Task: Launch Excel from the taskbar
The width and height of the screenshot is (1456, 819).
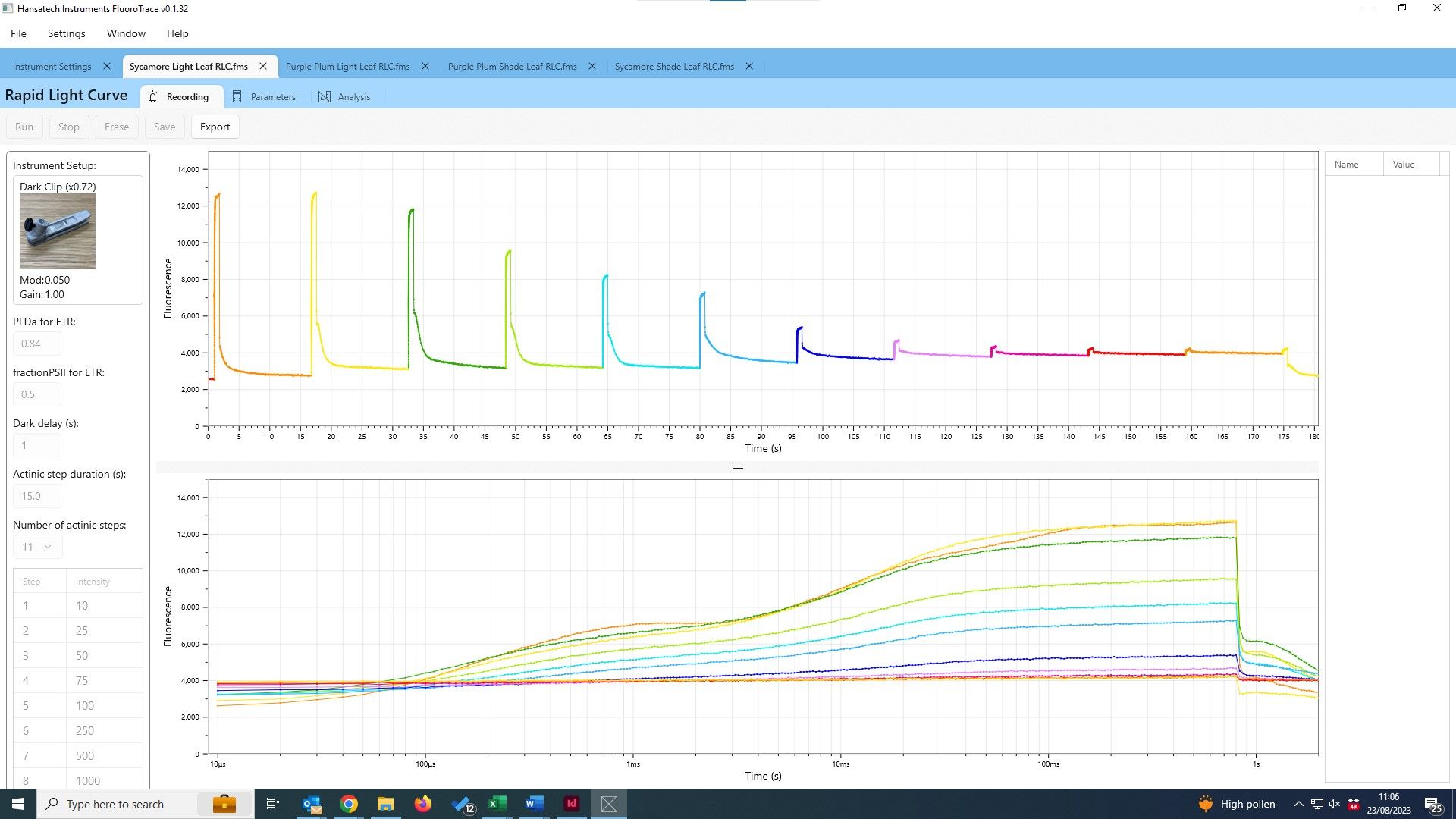Action: [x=497, y=804]
